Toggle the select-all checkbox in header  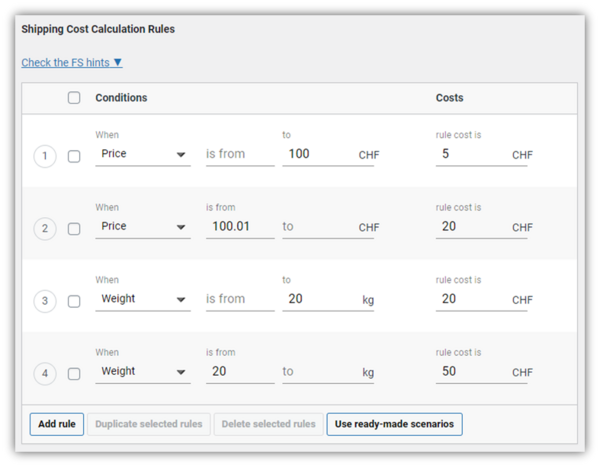pos(74,98)
